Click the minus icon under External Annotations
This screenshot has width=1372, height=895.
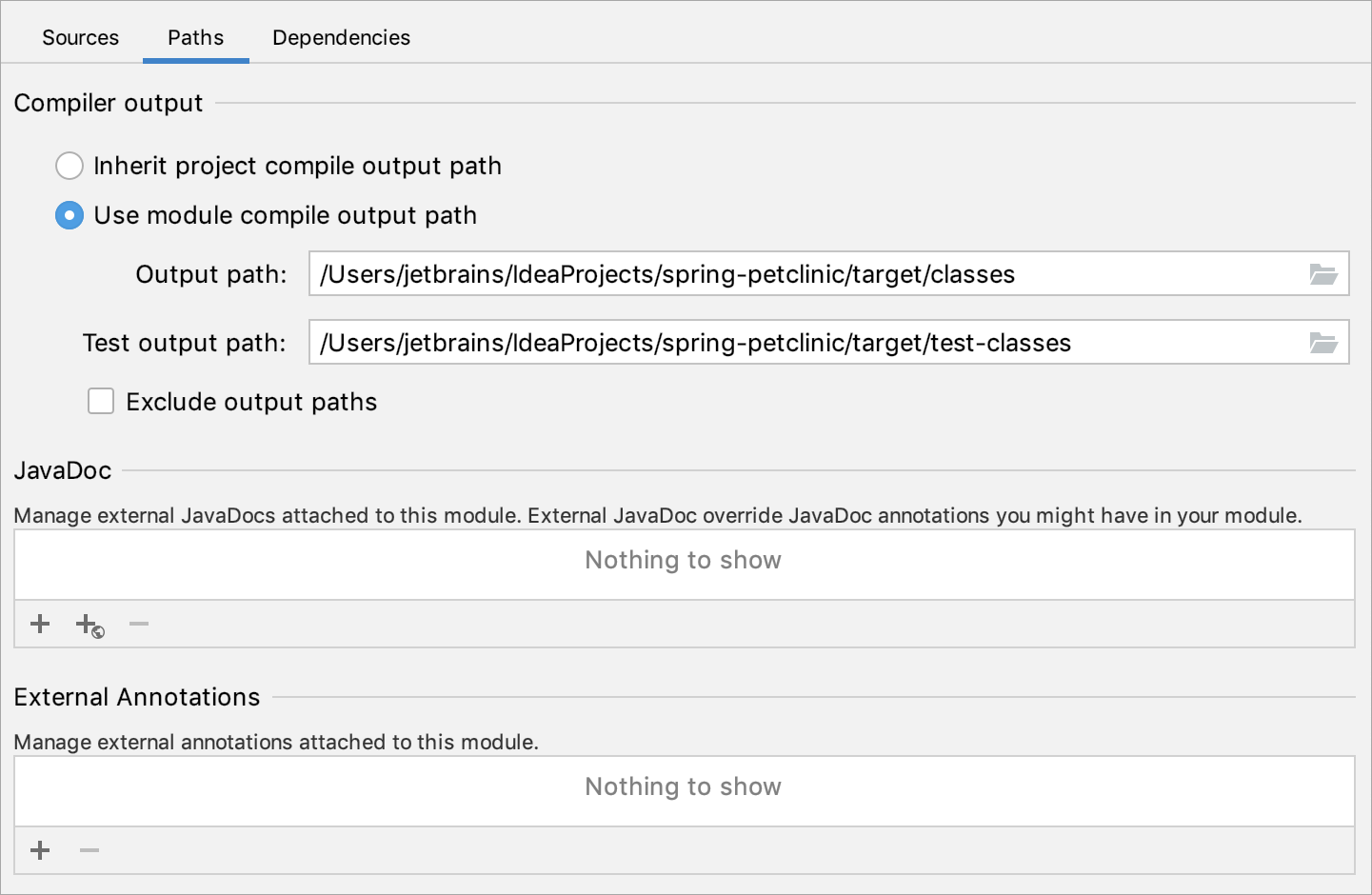click(89, 850)
